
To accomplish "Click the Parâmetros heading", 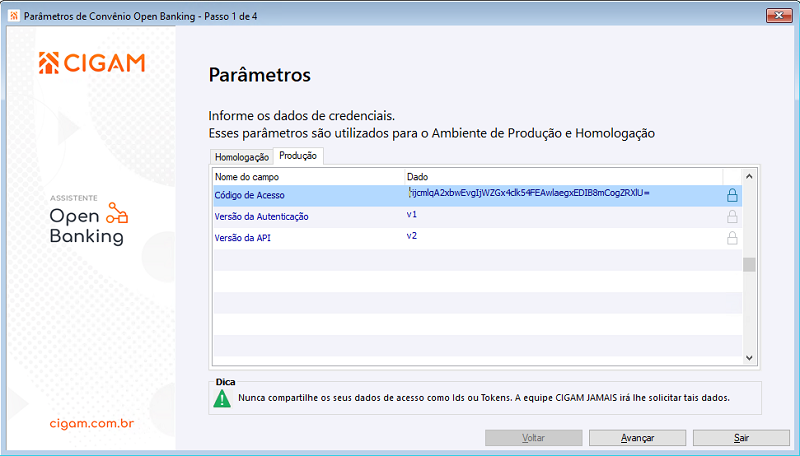I will (x=260, y=75).
